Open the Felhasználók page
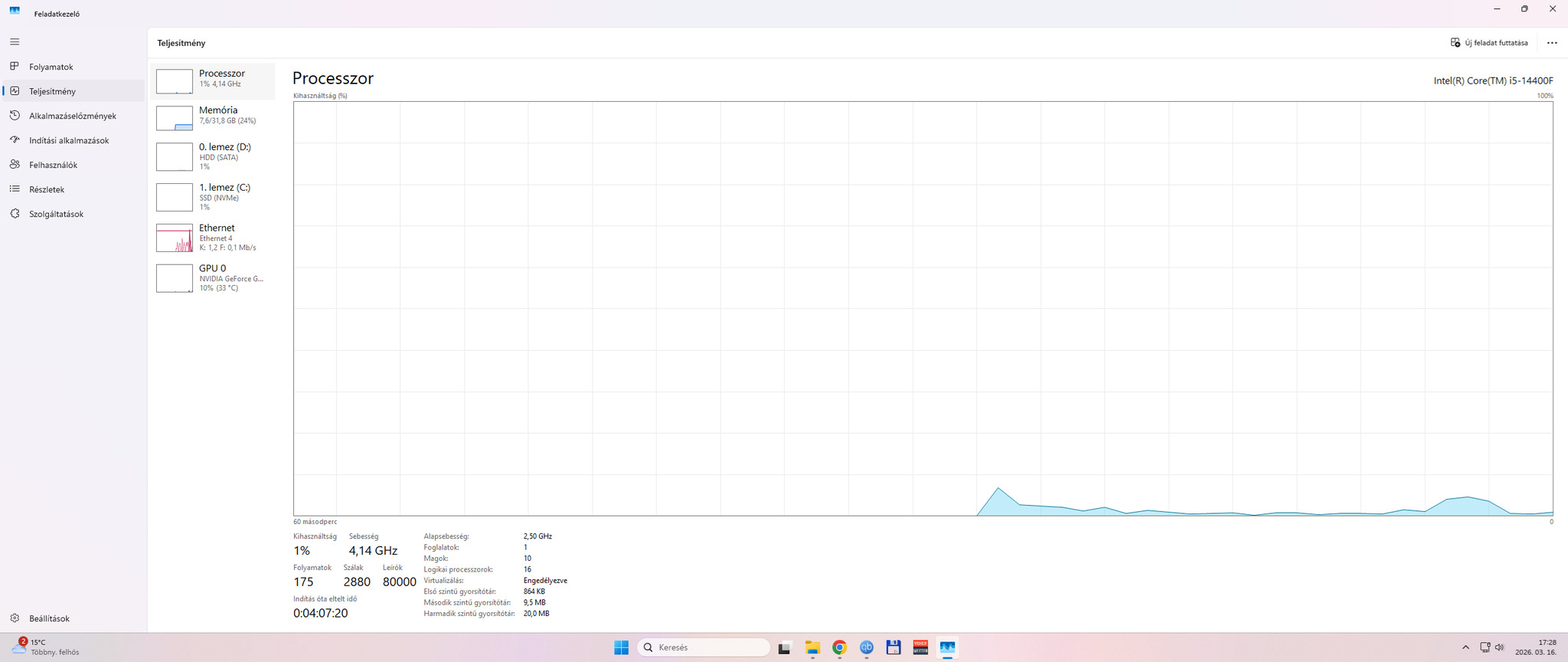Image resolution: width=1568 pixels, height=662 pixels. click(x=73, y=165)
